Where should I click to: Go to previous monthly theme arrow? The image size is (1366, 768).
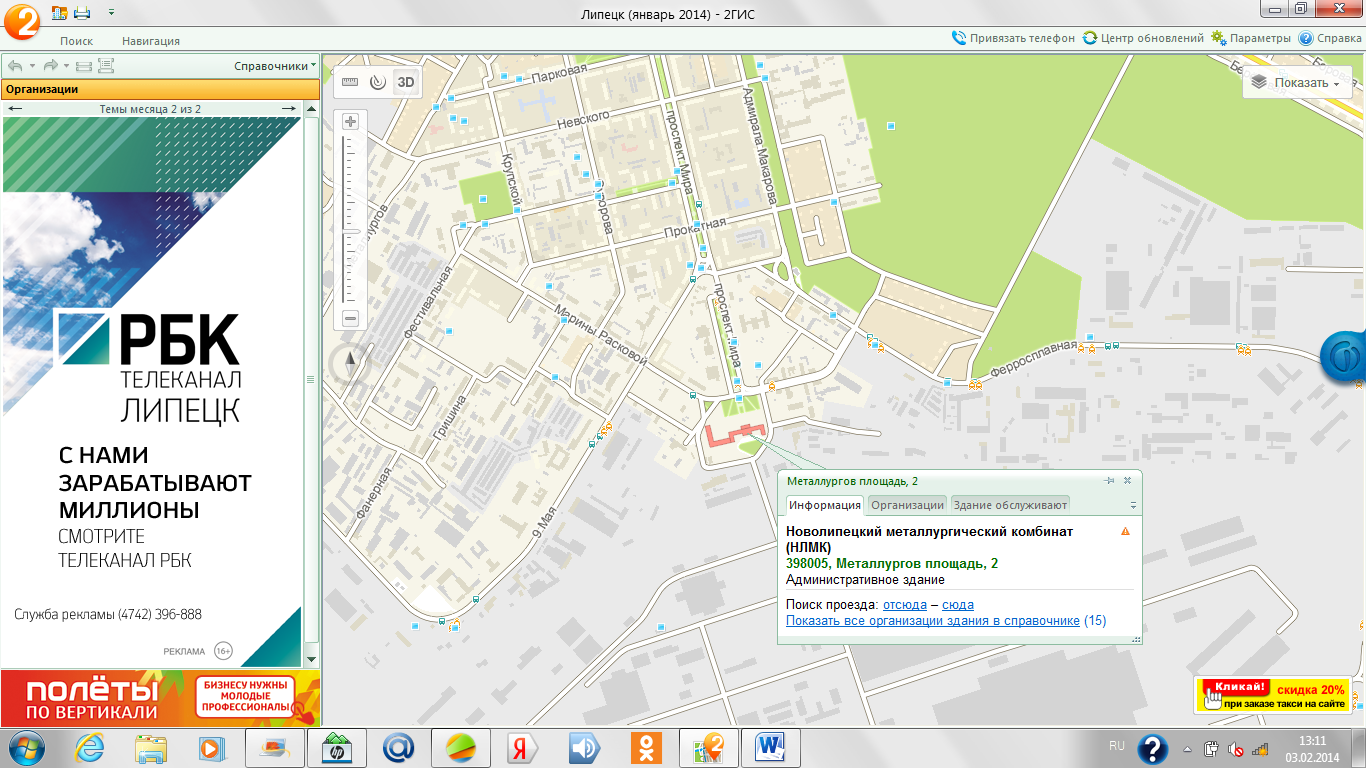[15, 108]
